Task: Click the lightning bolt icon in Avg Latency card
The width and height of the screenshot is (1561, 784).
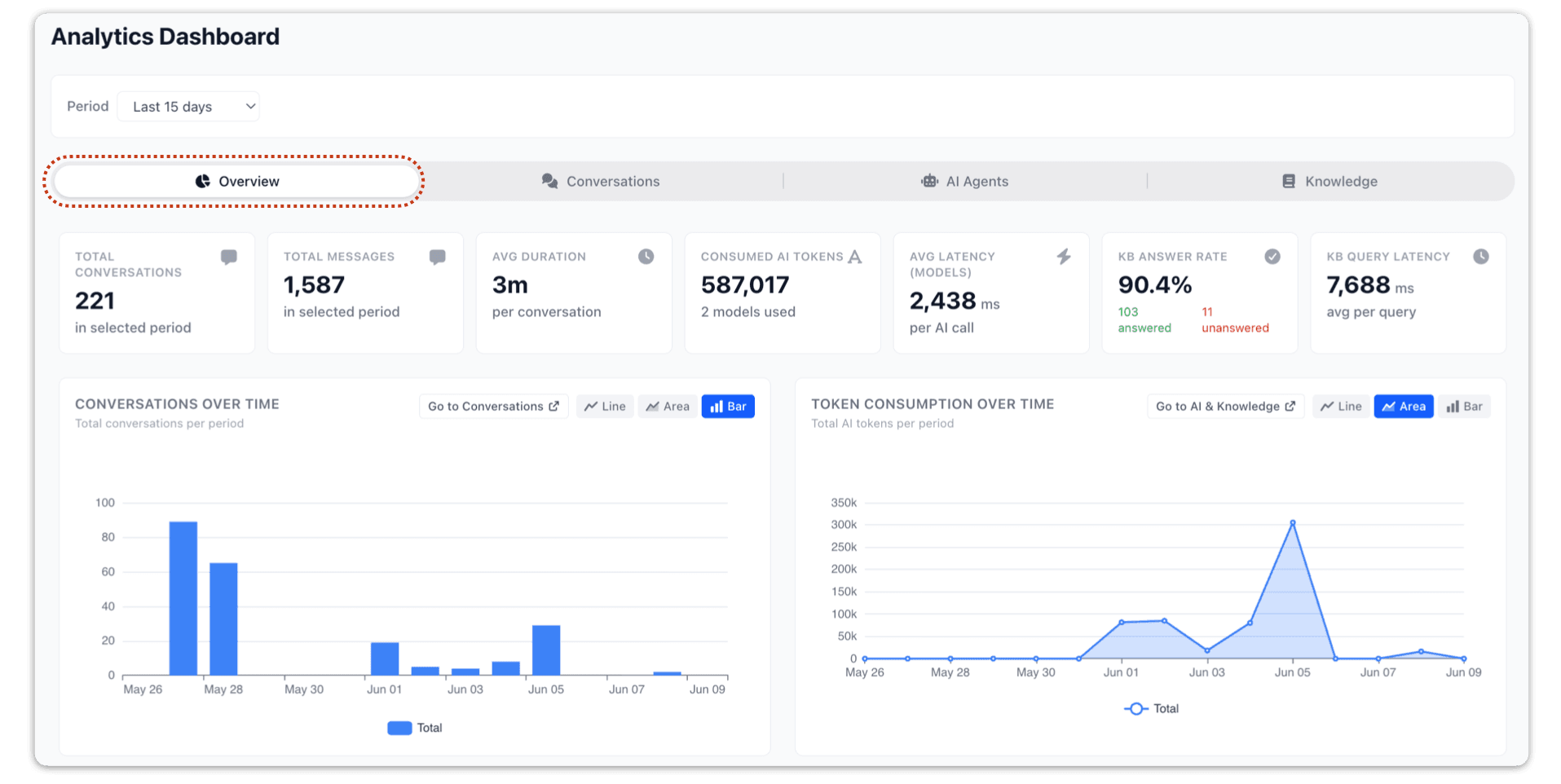Action: pos(1064,257)
